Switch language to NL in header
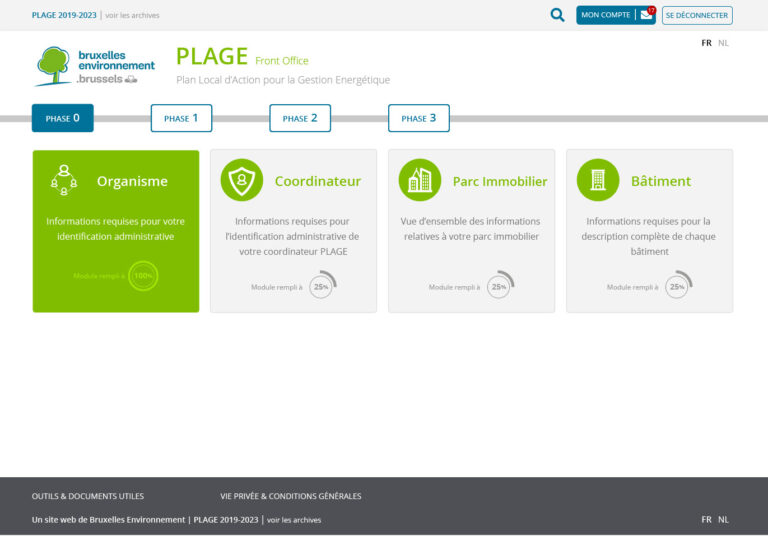 723,43
